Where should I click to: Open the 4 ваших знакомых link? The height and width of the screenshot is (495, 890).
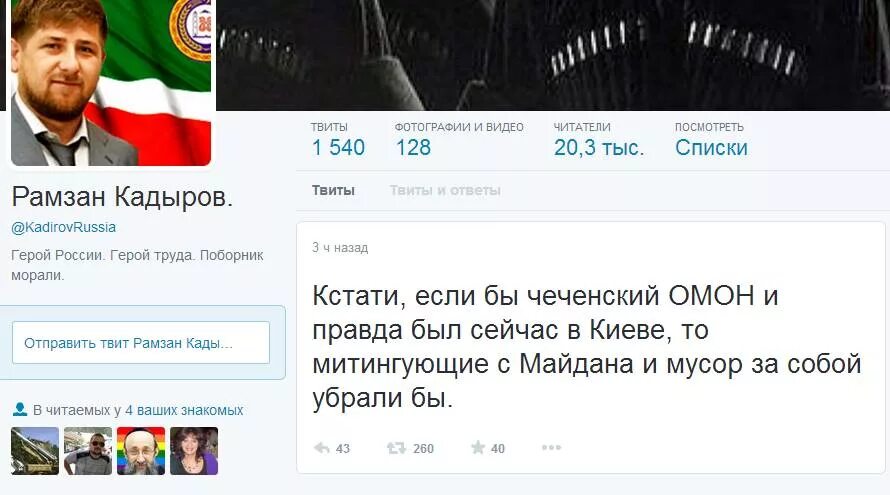(x=184, y=410)
